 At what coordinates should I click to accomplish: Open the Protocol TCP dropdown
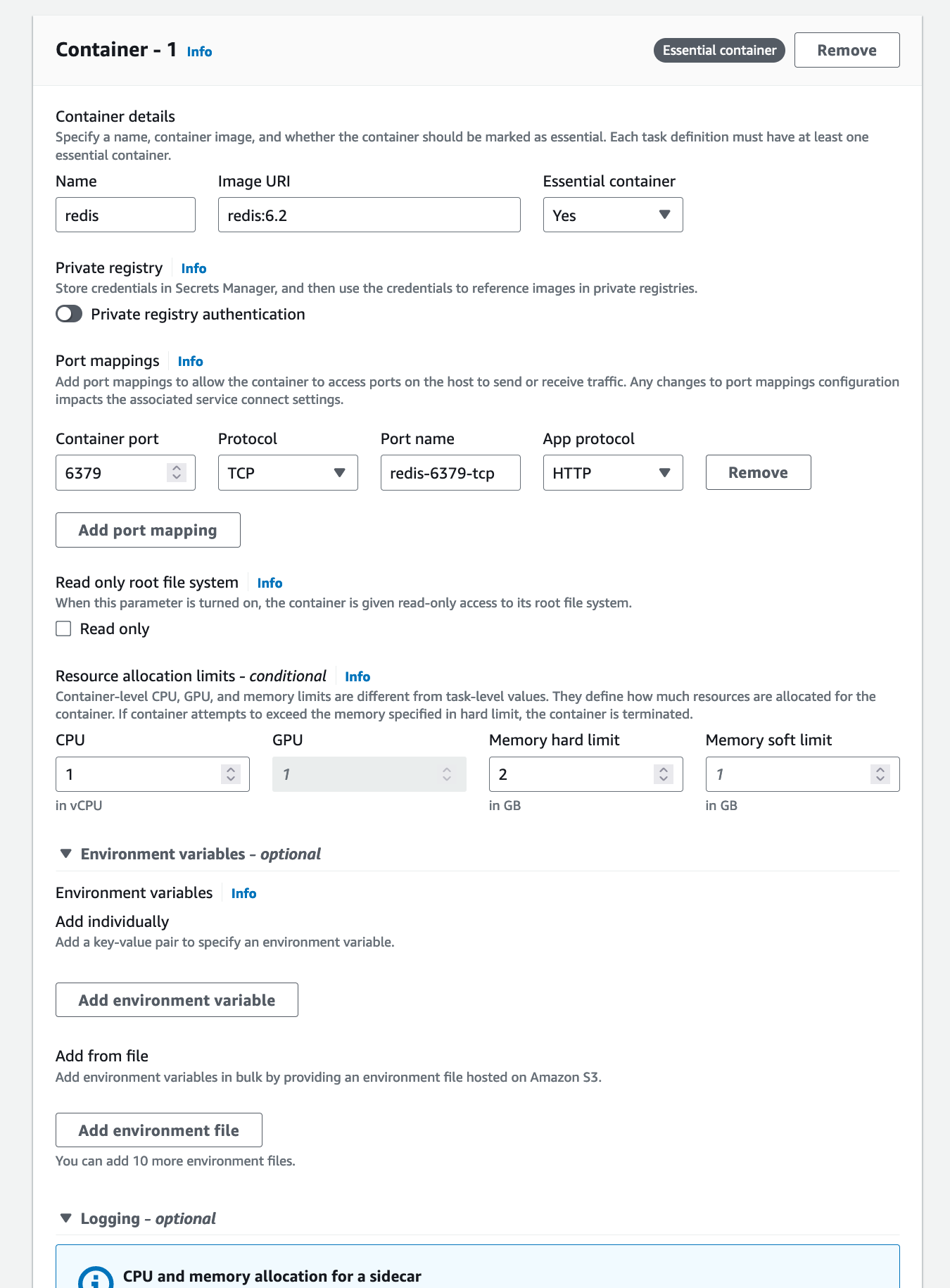287,472
